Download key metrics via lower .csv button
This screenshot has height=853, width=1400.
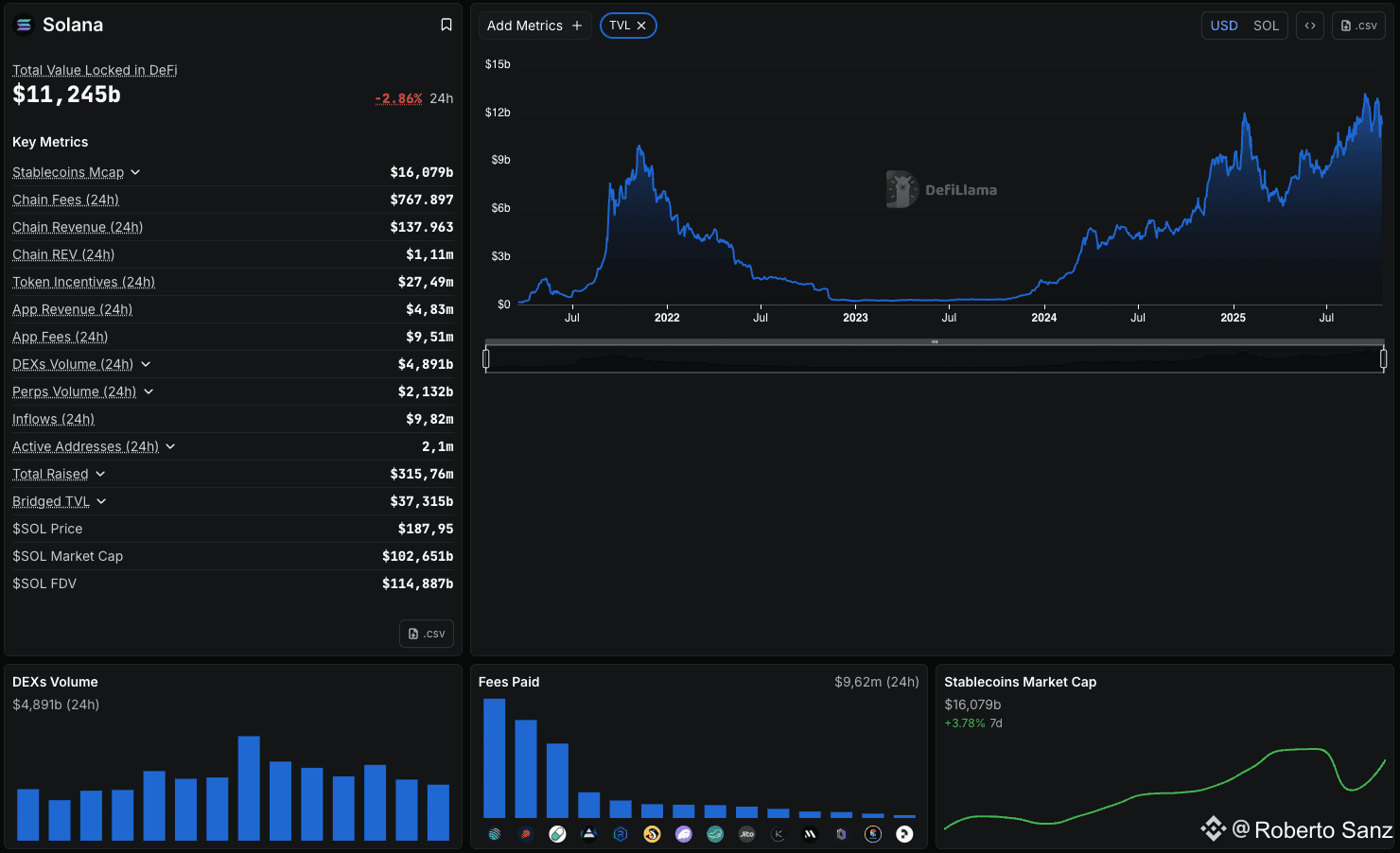[x=427, y=634]
